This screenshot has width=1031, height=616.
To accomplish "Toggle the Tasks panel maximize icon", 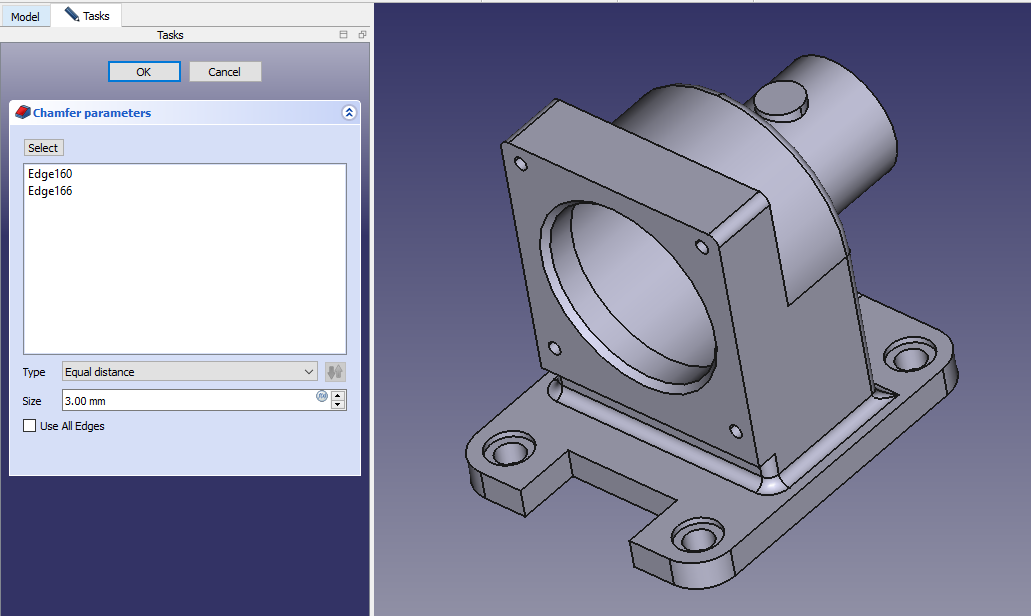I will coord(344,35).
